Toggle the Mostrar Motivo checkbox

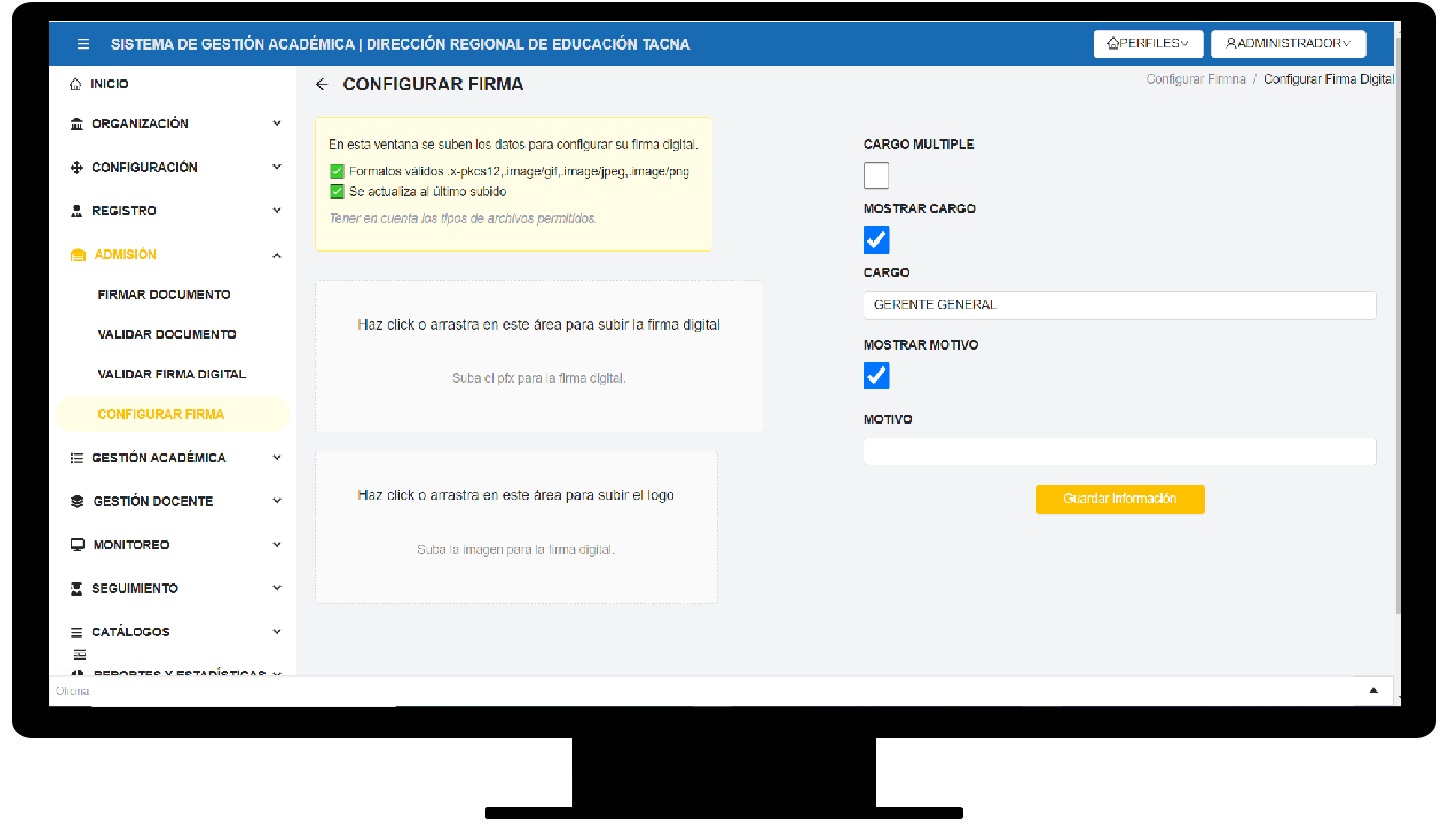pyautogui.click(x=876, y=375)
